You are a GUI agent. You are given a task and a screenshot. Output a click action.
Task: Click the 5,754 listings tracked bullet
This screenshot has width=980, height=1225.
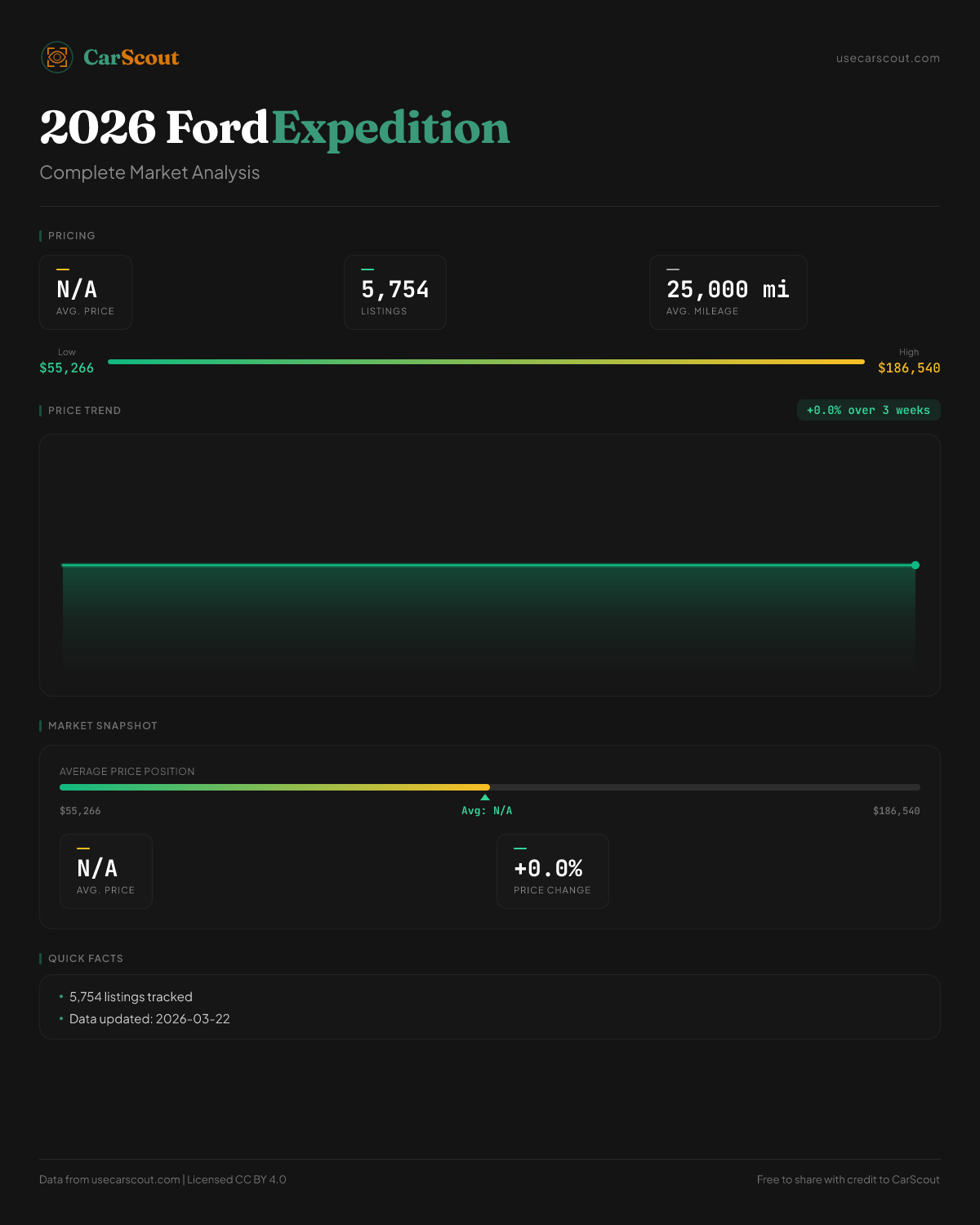[131, 997]
